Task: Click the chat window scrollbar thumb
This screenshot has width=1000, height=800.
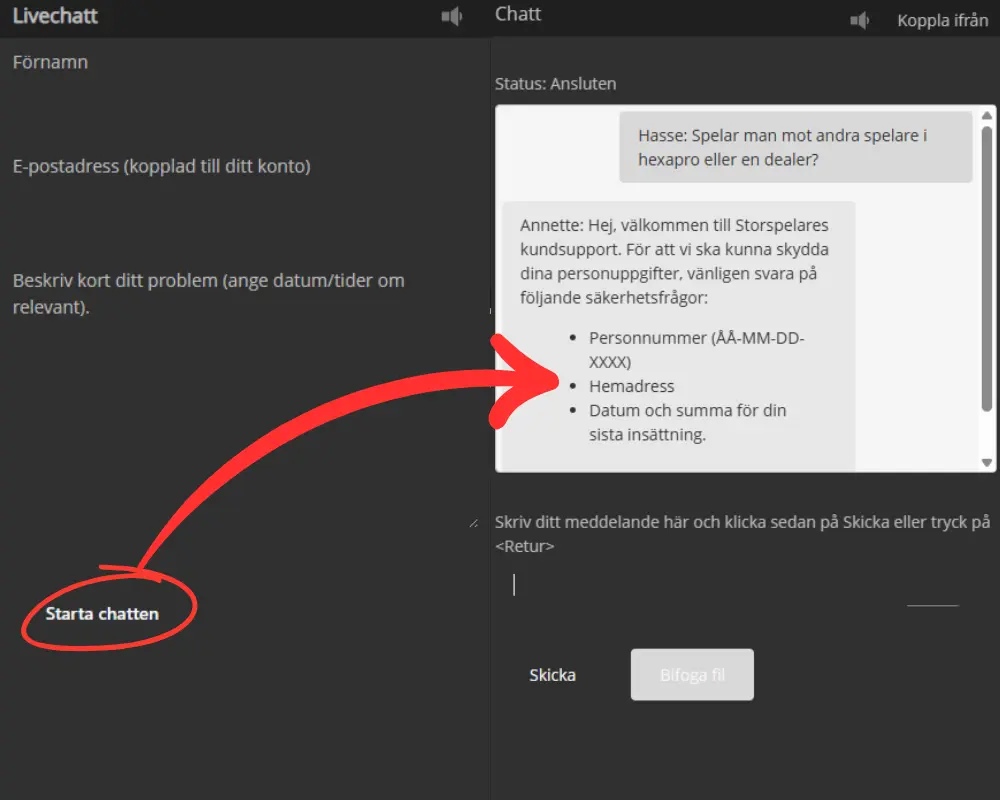Action: click(x=987, y=269)
